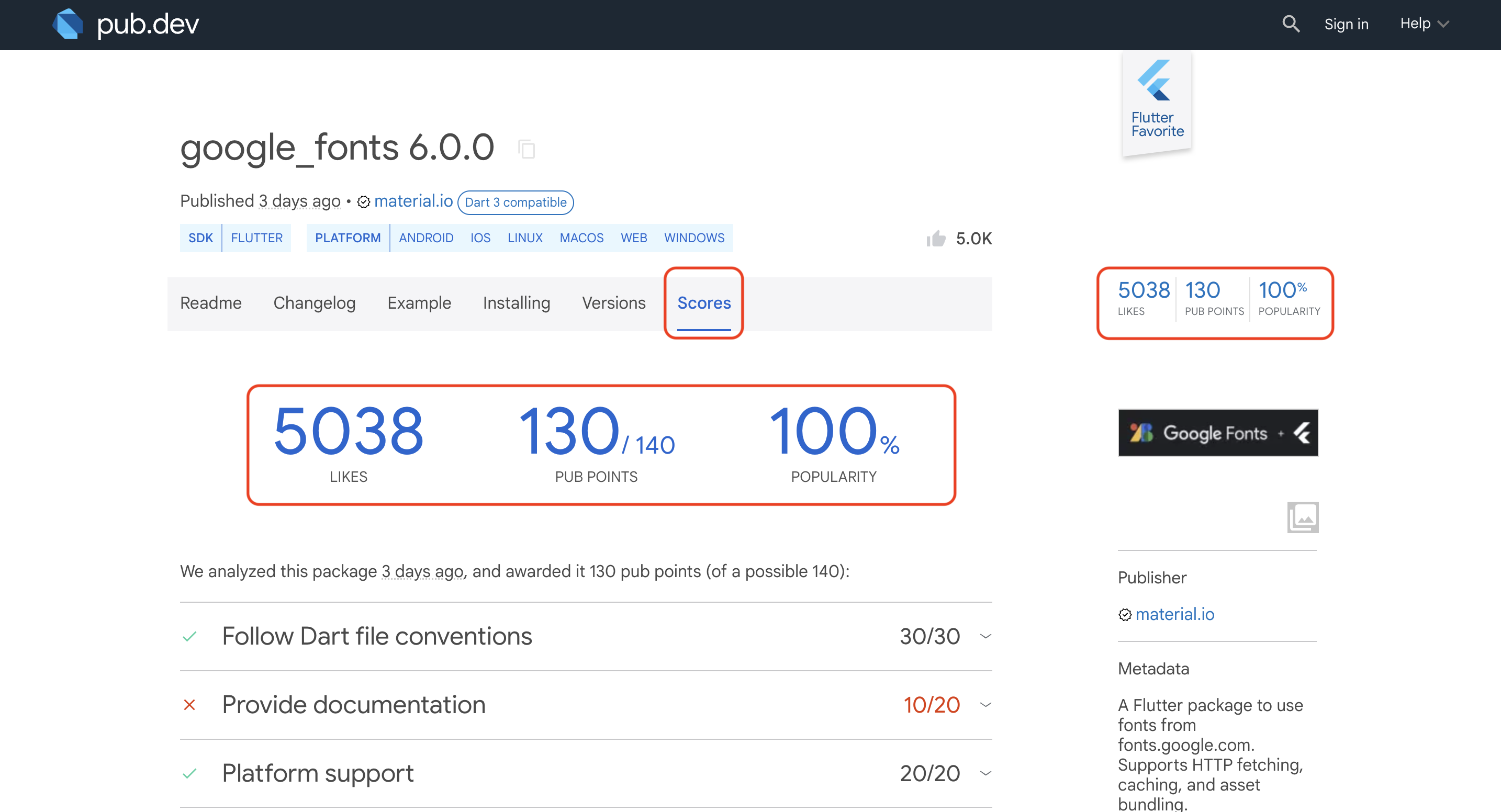Copy package name with clipboard icon

click(527, 149)
